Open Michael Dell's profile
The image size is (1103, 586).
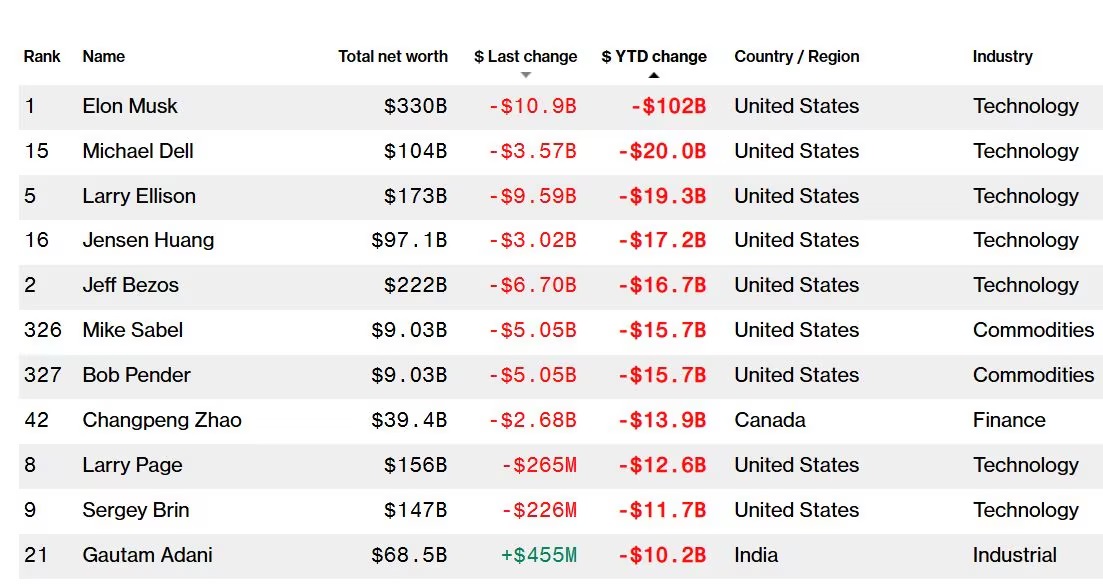pyautogui.click(x=138, y=151)
